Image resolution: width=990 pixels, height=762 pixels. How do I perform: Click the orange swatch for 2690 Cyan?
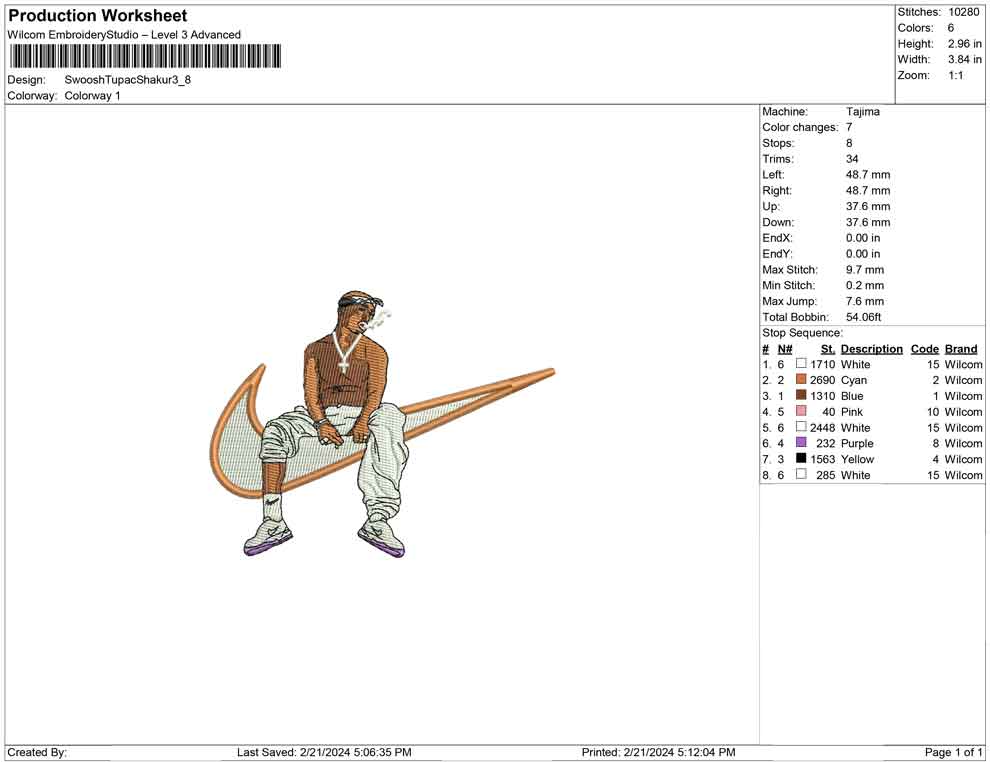pyautogui.click(x=801, y=379)
